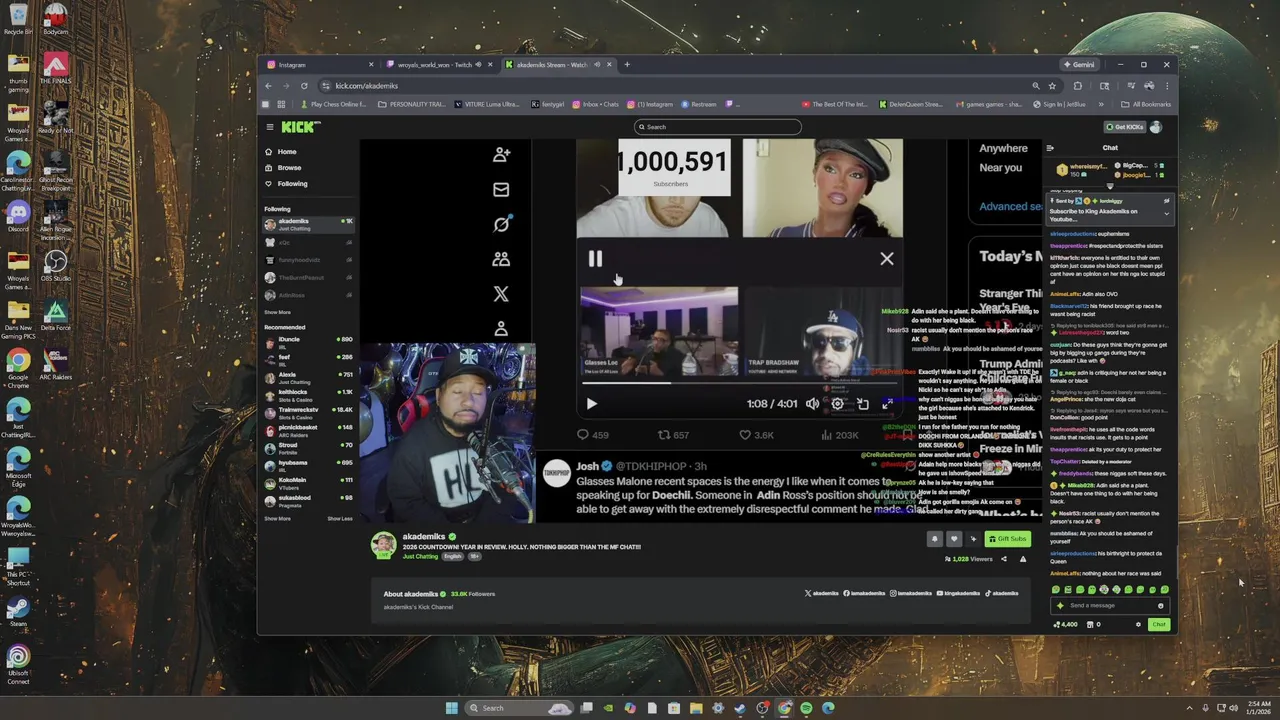Open the tweet views stat 203K

click(840, 435)
